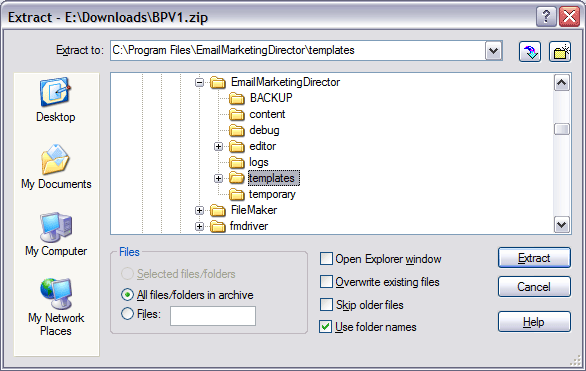Select the templates folder label
The height and width of the screenshot is (371, 586).
click(x=274, y=178)
